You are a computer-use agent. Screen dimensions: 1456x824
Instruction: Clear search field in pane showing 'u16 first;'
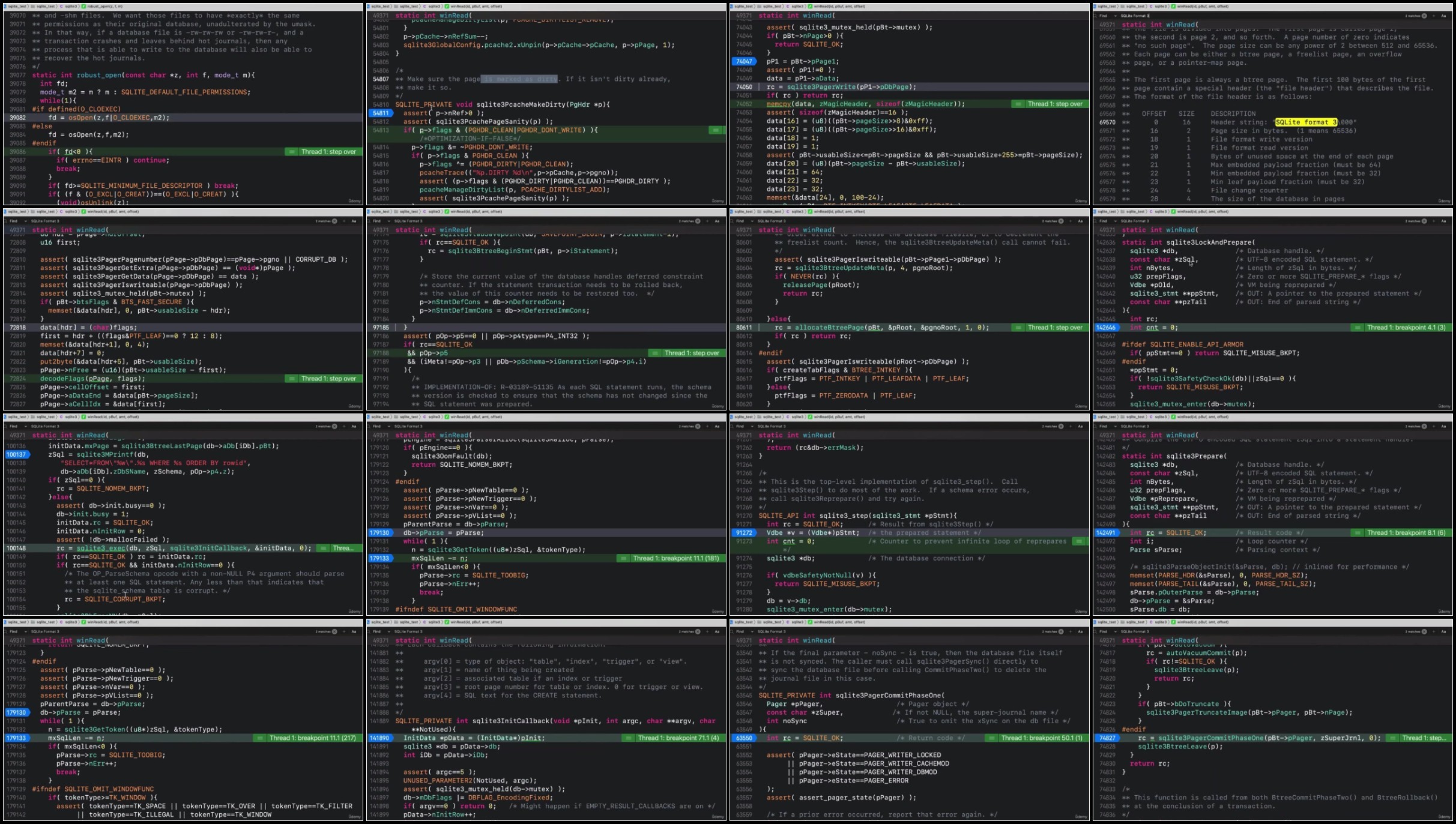(334, 221)
